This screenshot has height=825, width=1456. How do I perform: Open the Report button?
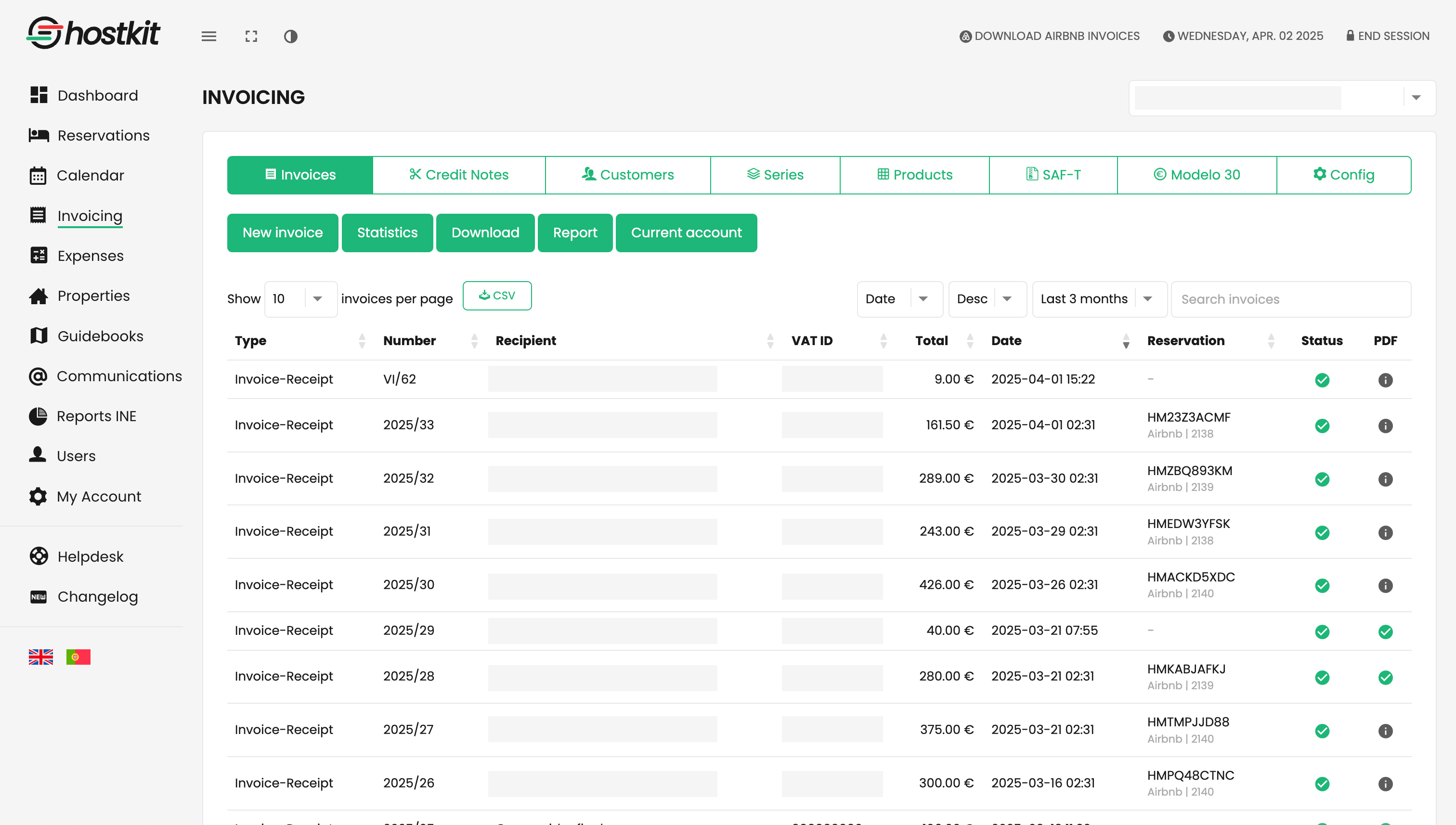click(x=575, y=233)
